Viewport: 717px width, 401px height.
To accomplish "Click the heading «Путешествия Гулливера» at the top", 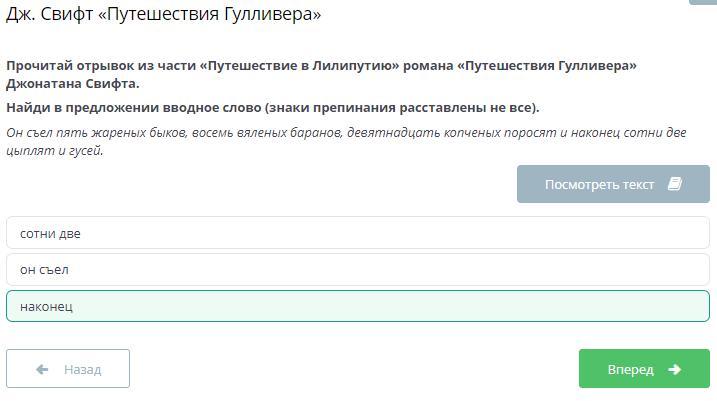I will coord(163,14).
